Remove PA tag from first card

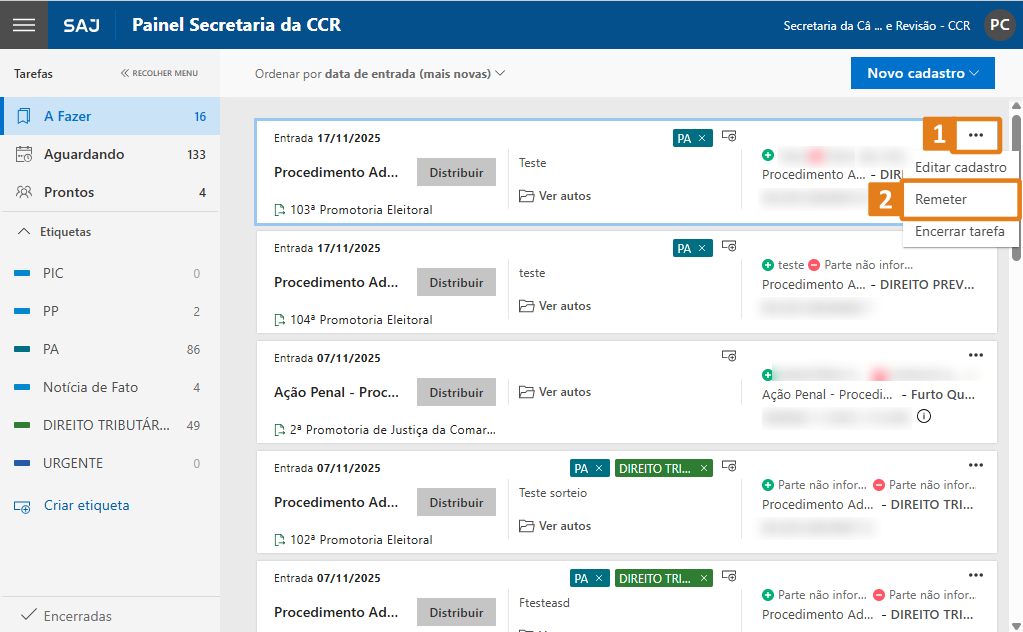pos(702,139)
